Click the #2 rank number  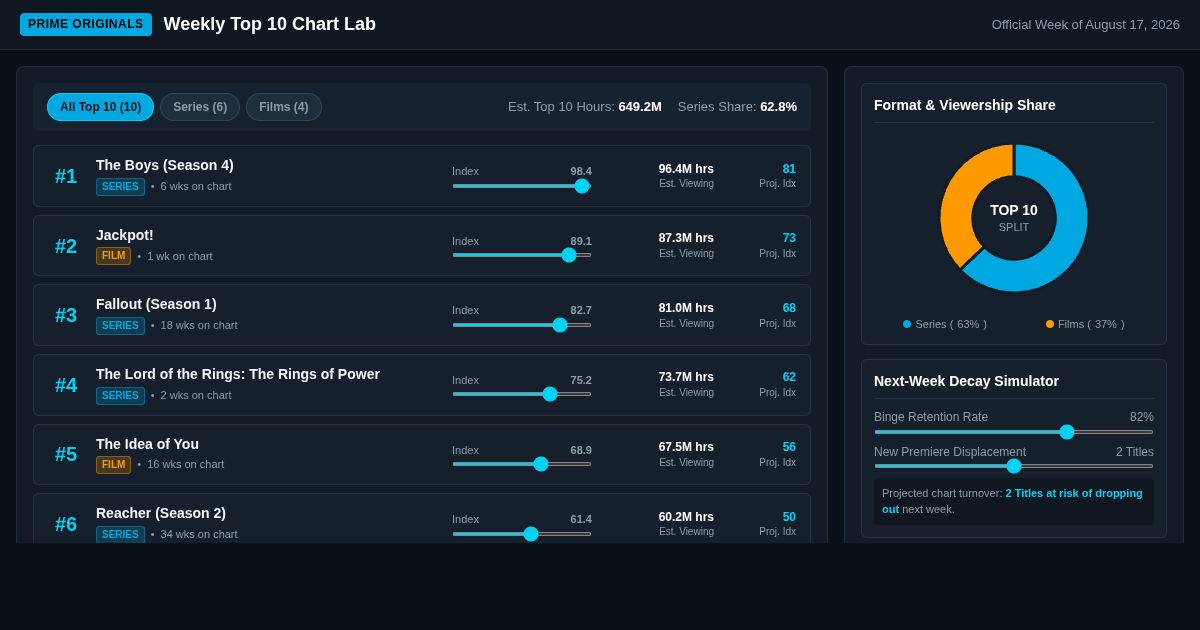click(66, 246)
